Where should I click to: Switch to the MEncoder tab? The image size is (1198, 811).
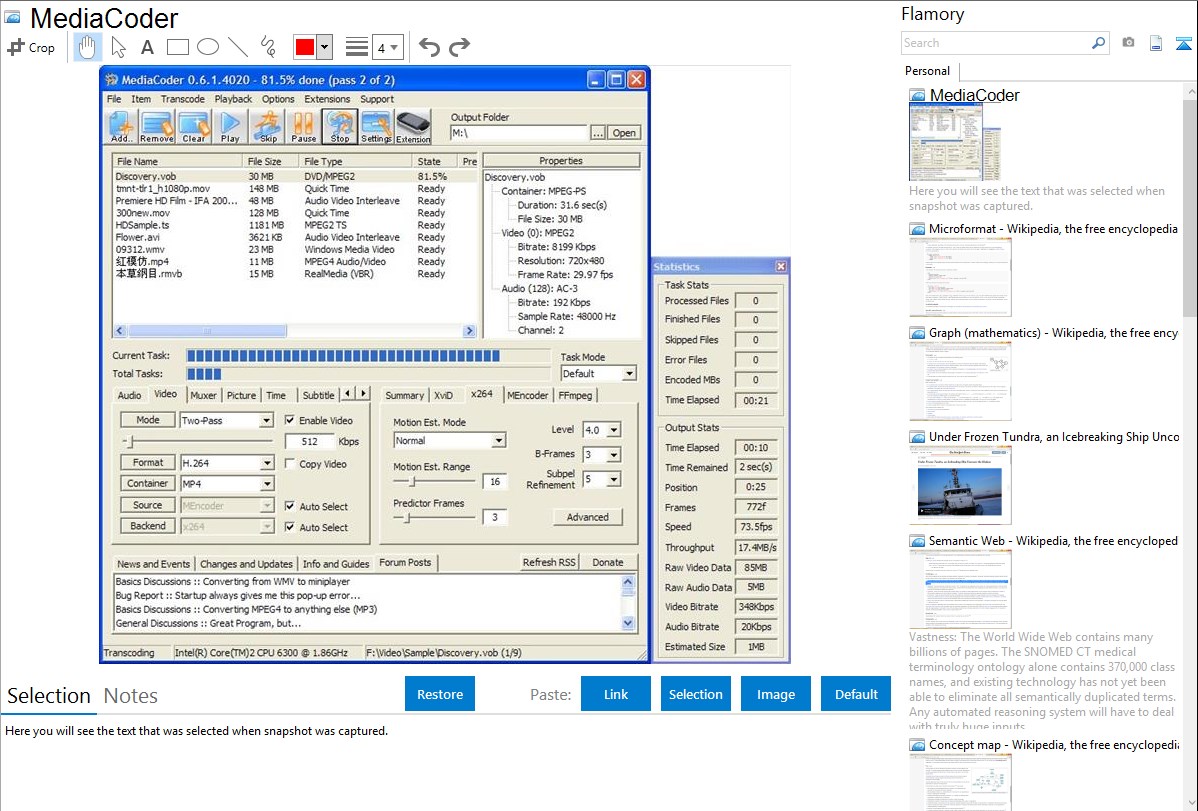(527, 395)
